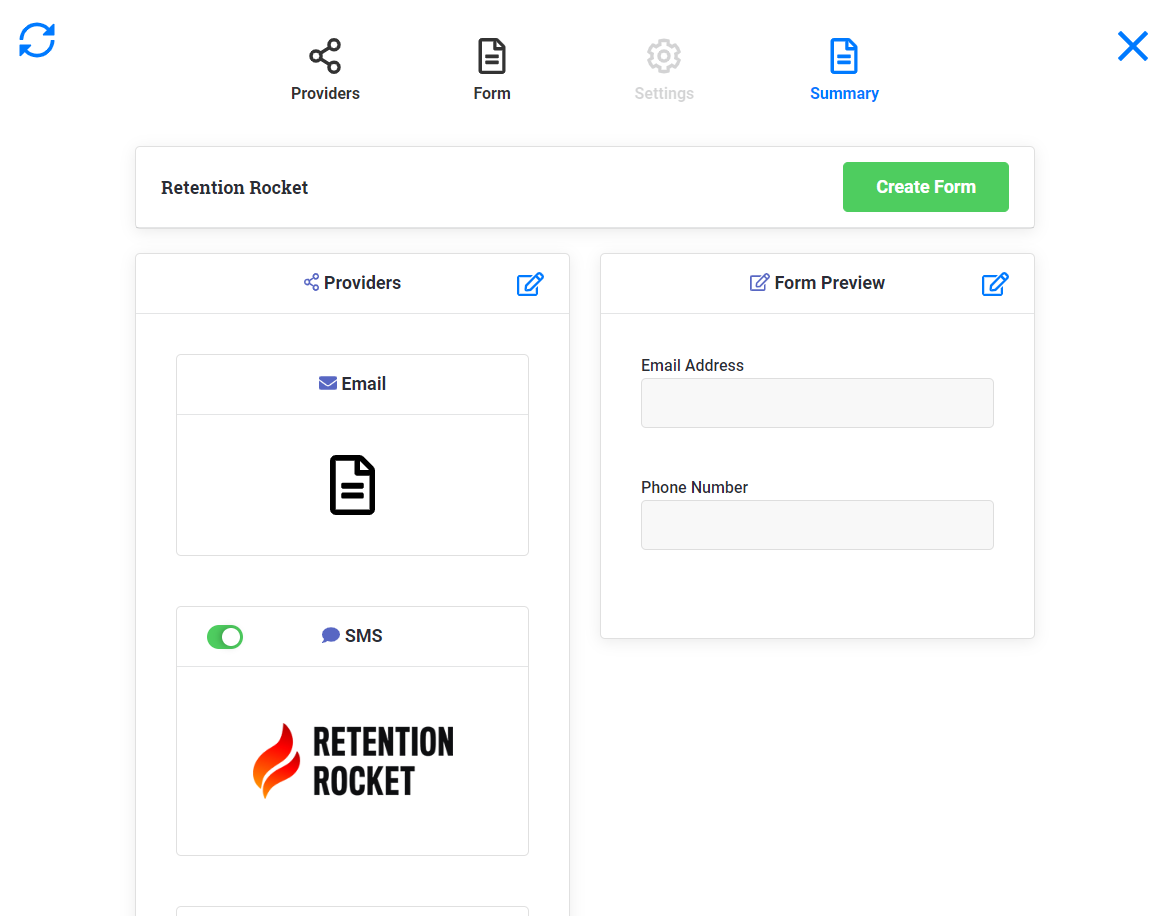Disable the SMS provider toggle
Image resolution: width=1165 pixels, height=916 pixels.
point(225,637)
